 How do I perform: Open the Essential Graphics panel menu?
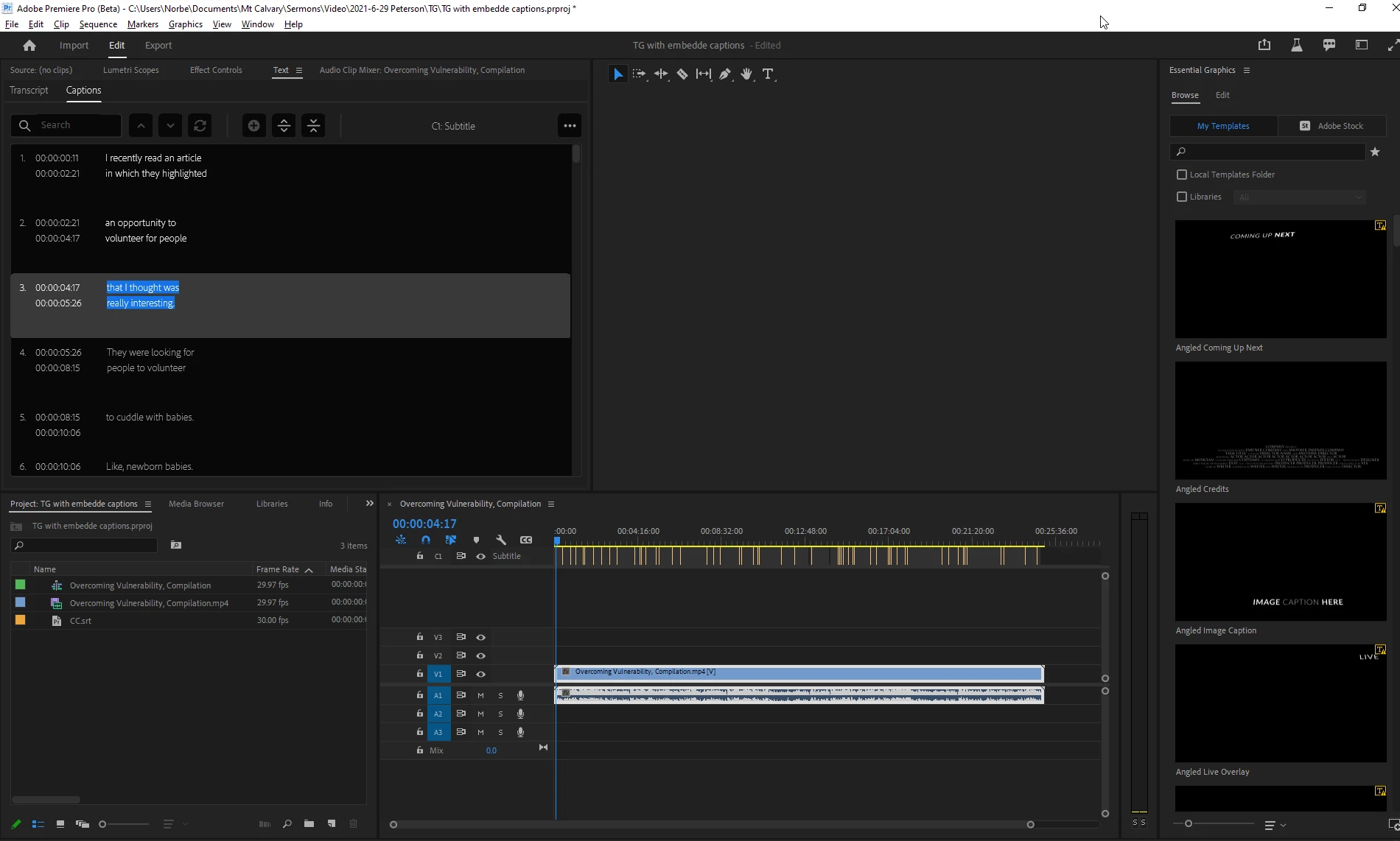pyautogui.click(x=1246, y=71)
